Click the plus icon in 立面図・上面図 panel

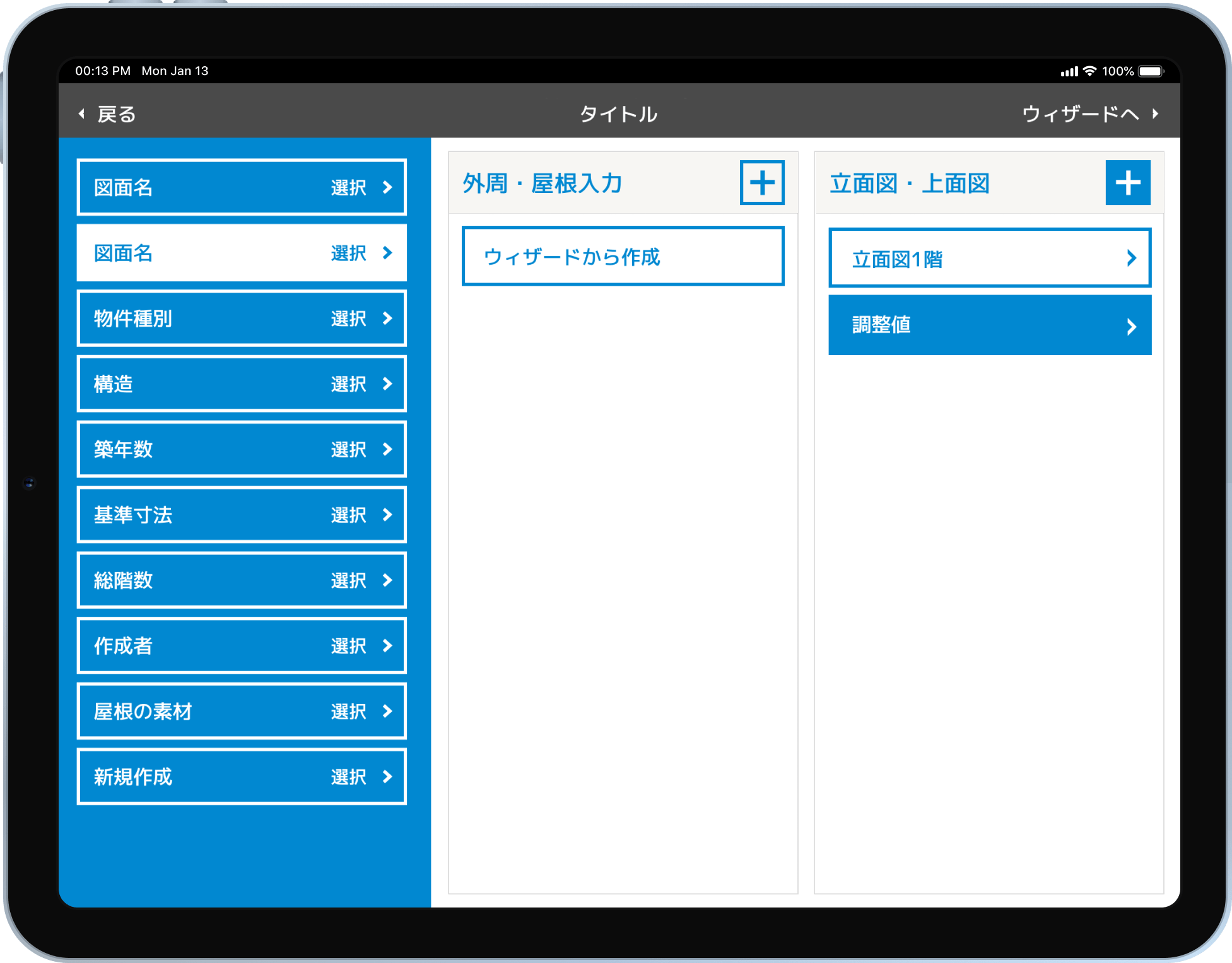(1127, 183)
